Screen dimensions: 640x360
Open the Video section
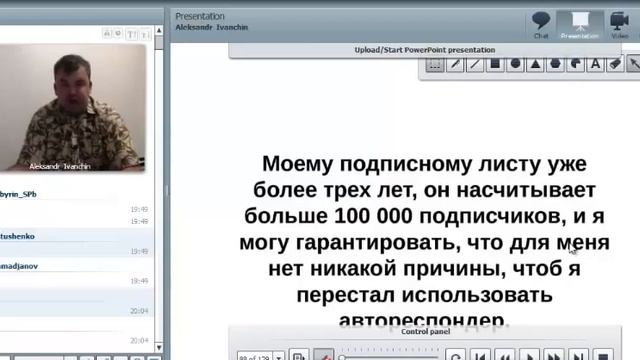pyautogui.click(x=619, y=25)
